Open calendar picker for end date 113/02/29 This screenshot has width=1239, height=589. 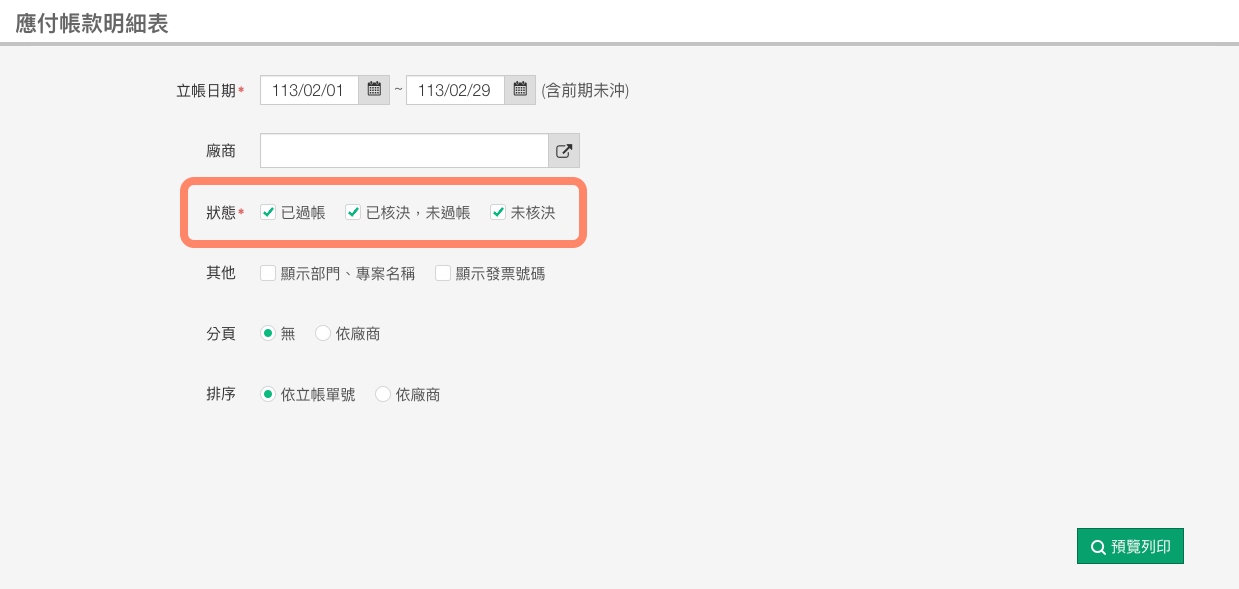tap(520, 90)
